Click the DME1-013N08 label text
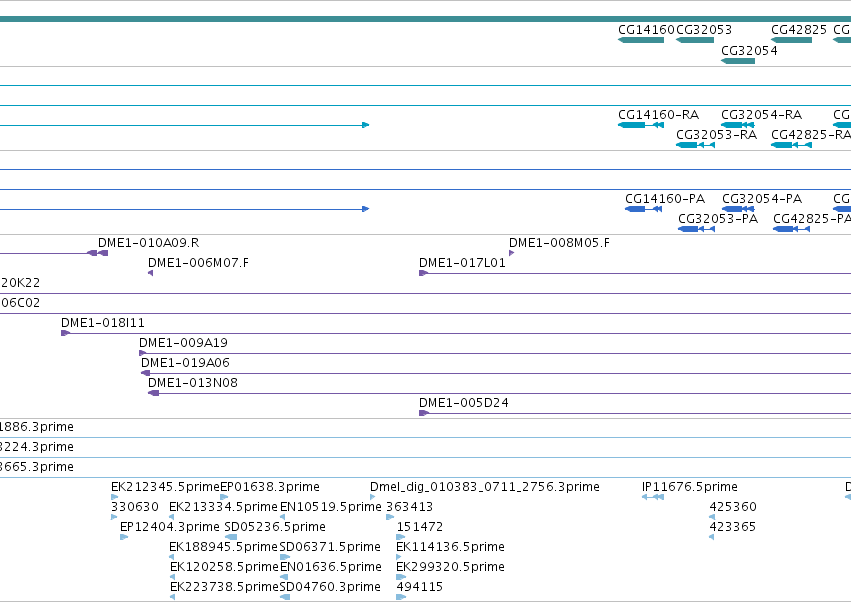 193,383
